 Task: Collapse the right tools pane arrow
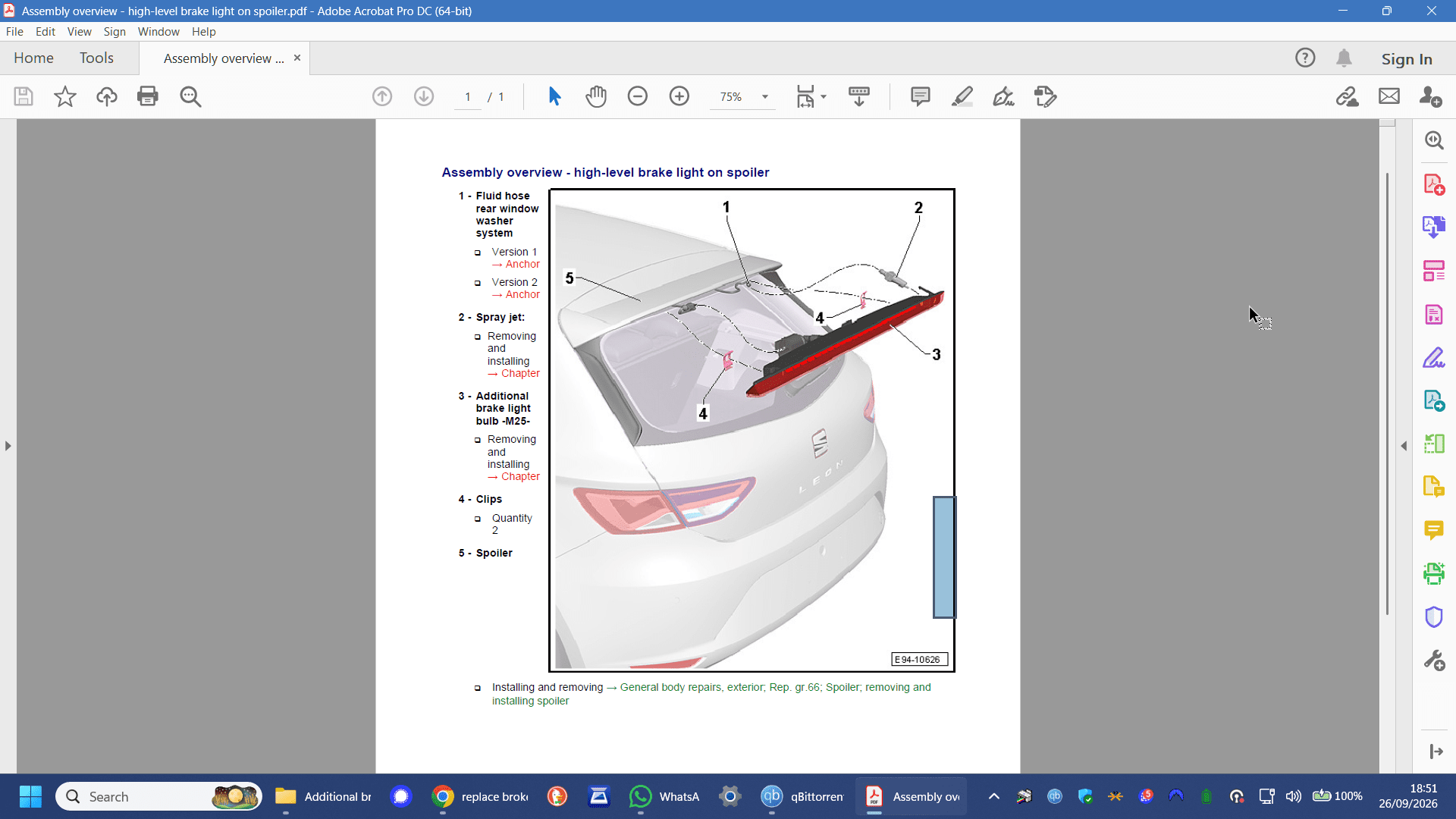click(x=1404, y=446)
